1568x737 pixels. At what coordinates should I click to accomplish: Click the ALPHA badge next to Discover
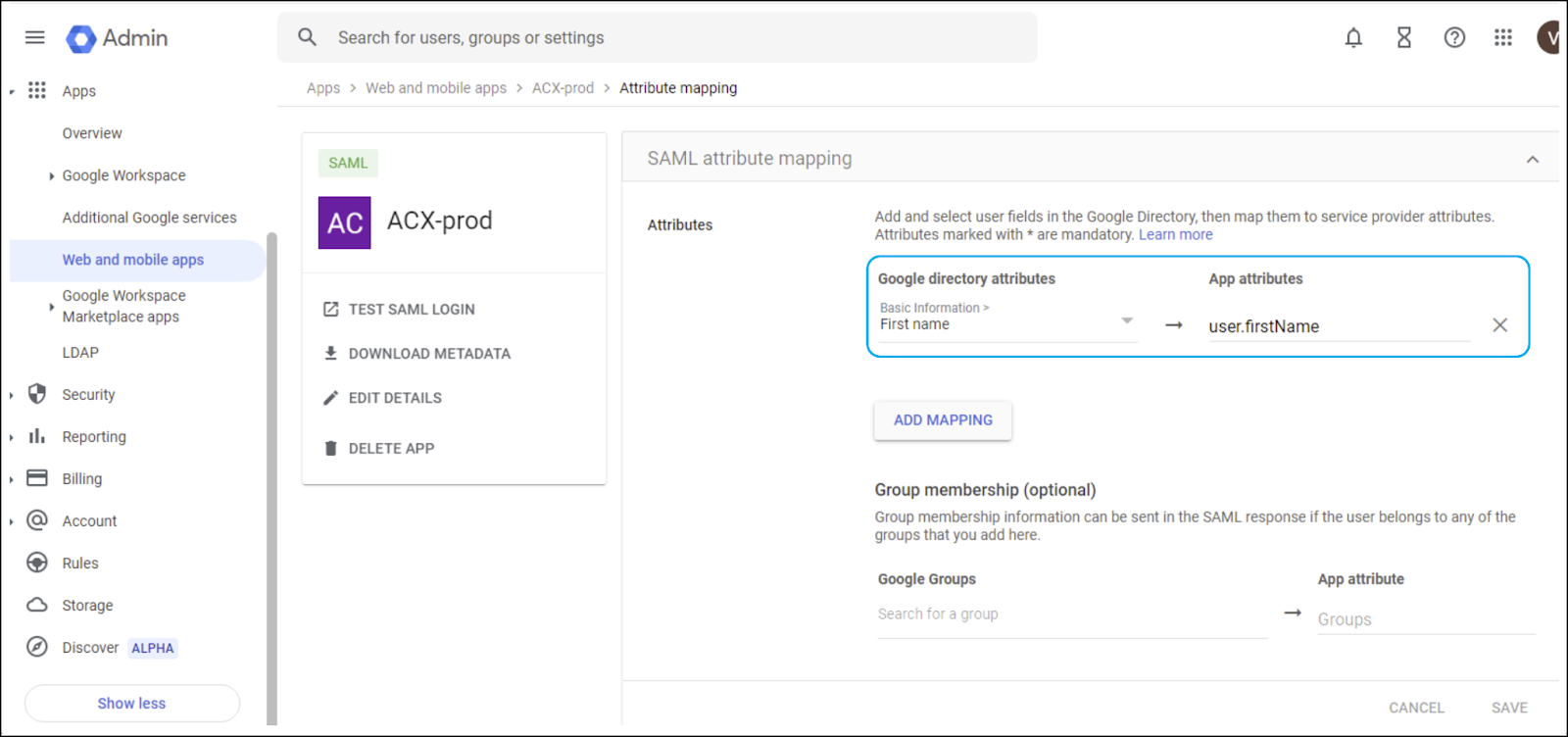tap(153, 648)
